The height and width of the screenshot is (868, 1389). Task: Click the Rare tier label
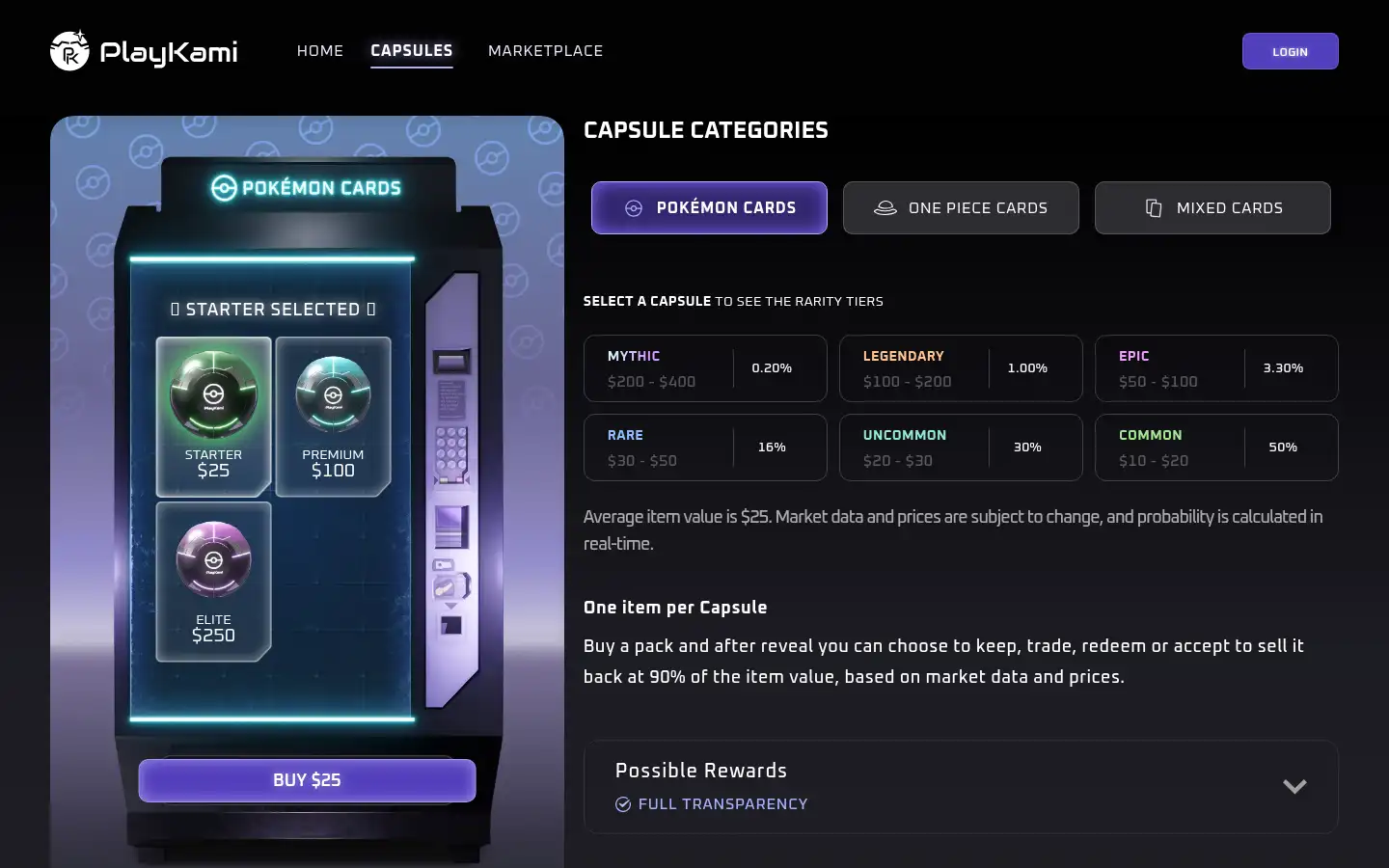point(625,435)
